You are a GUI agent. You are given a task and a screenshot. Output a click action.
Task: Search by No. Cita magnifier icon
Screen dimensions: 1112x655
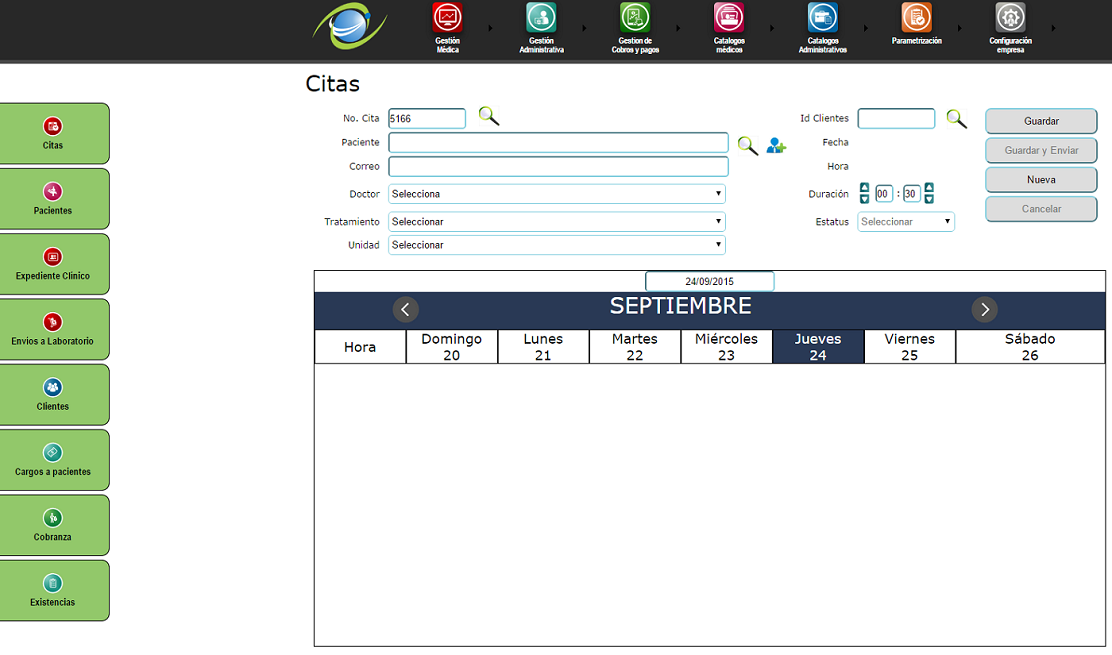(x=488, y=117)
